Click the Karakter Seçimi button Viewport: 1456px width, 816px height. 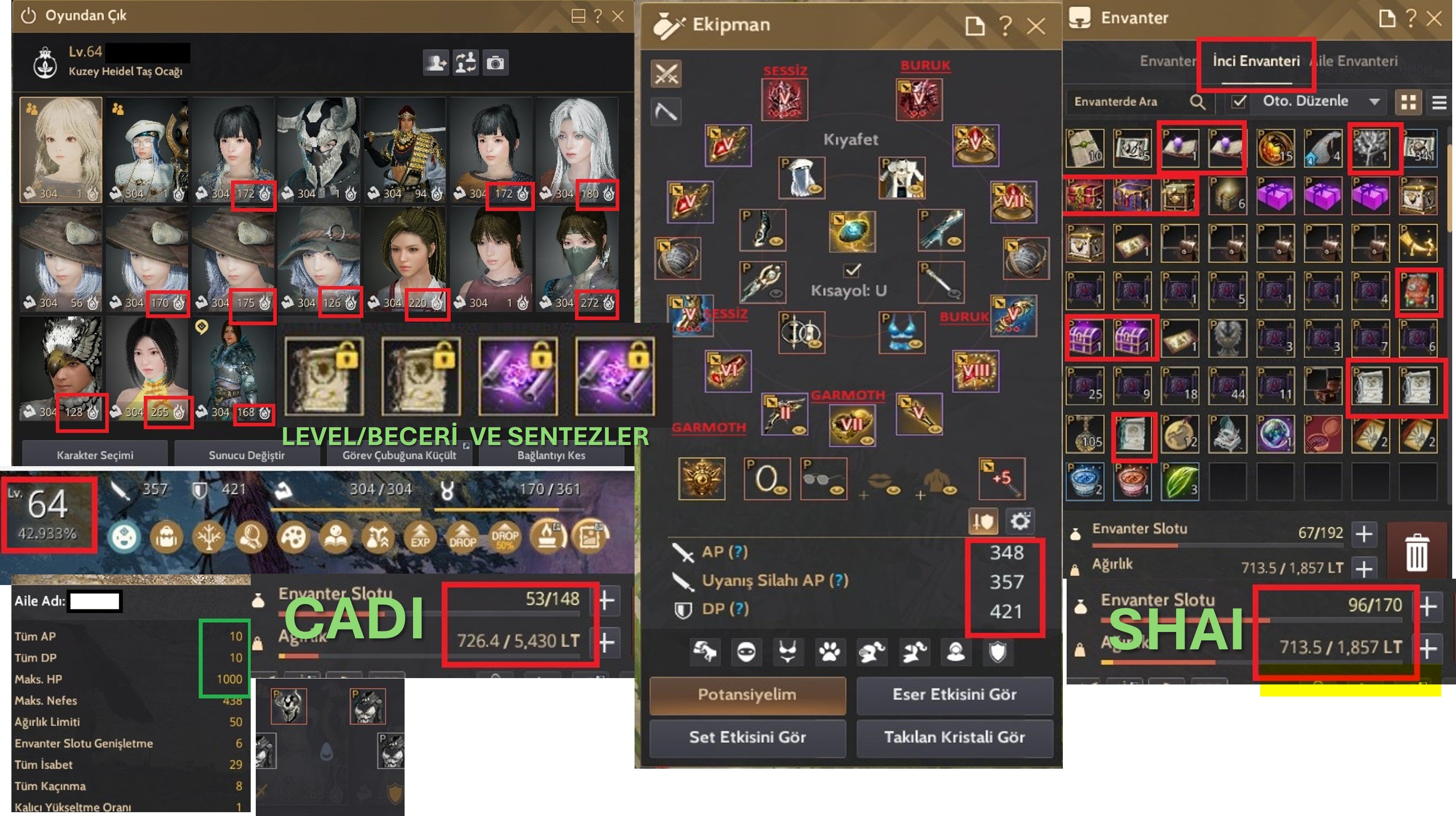tap(95, 455)
